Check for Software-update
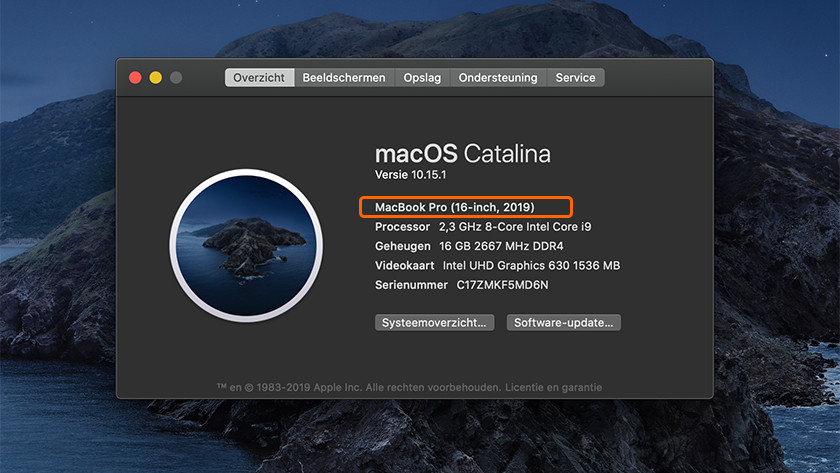 tap(564, 322)
